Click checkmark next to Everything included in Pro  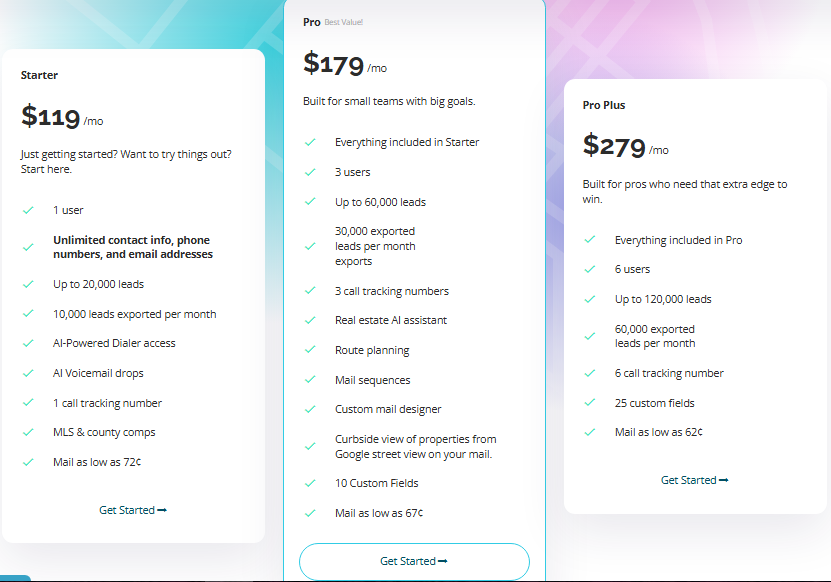click(x=590, y=240)
